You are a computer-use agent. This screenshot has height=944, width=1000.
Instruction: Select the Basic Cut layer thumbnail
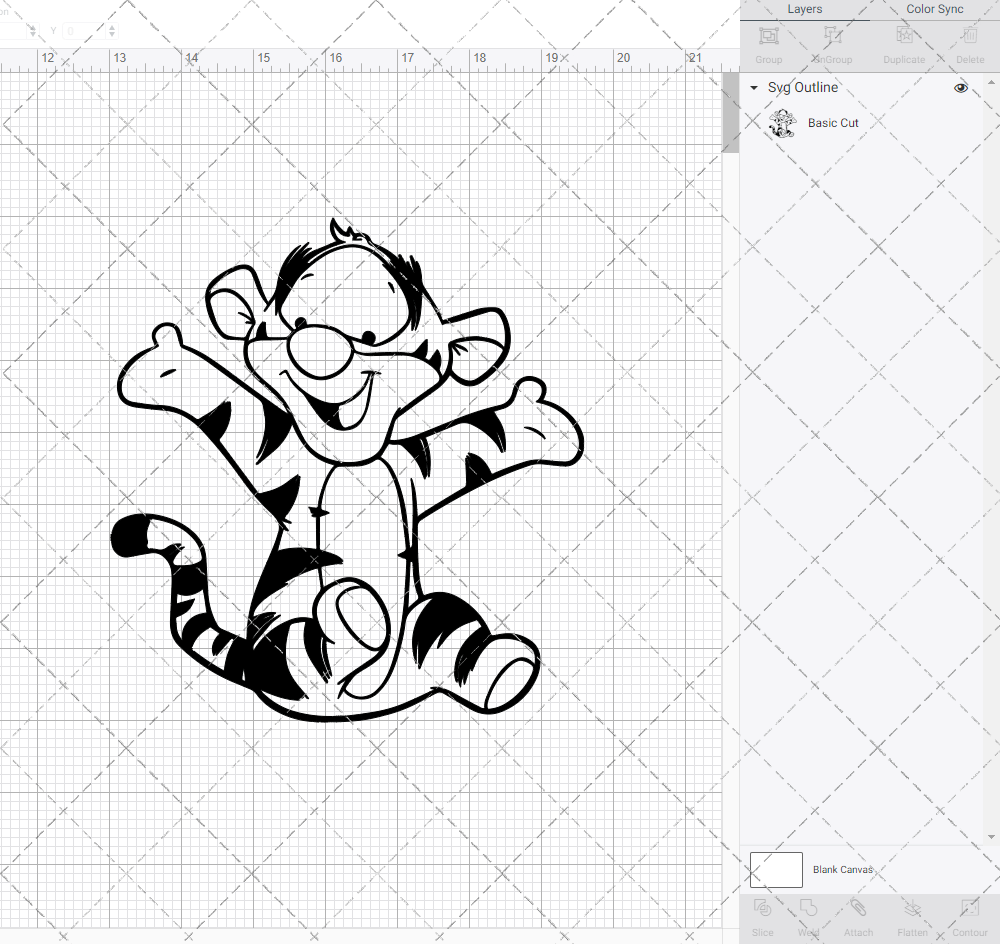[782, 123]
